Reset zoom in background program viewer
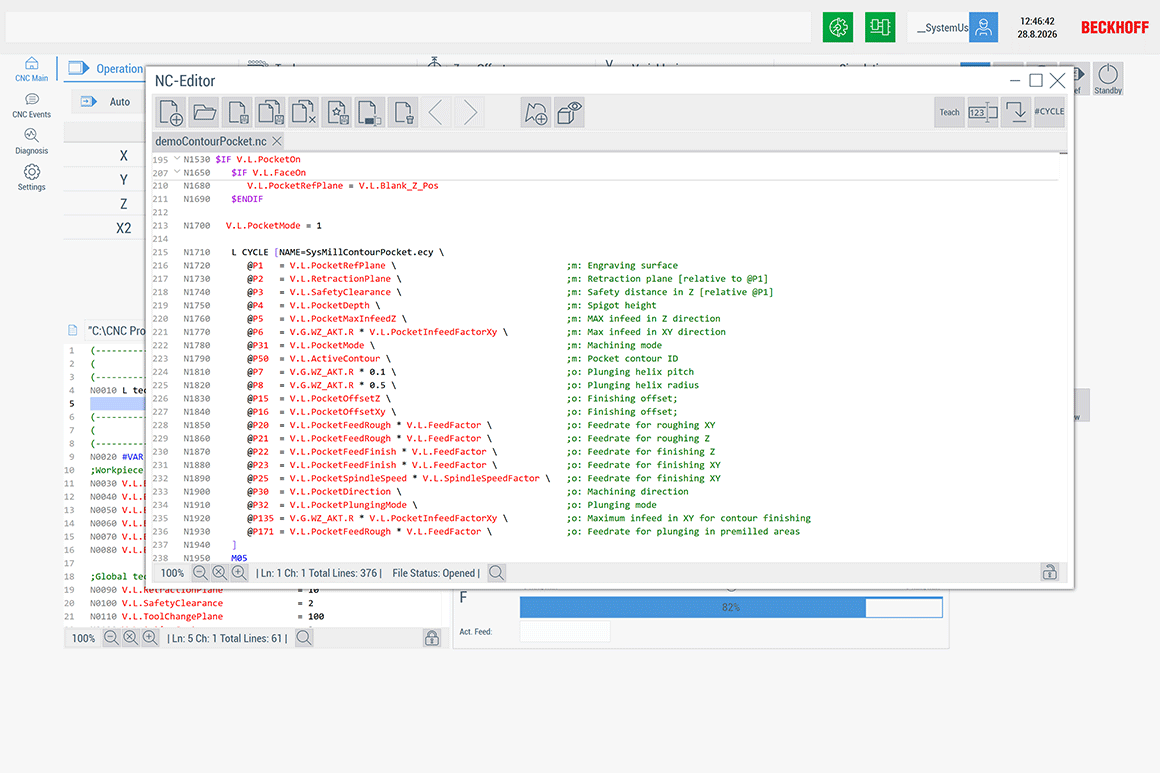The height and width of the screenshot is (773, 1160). (130, 638)
